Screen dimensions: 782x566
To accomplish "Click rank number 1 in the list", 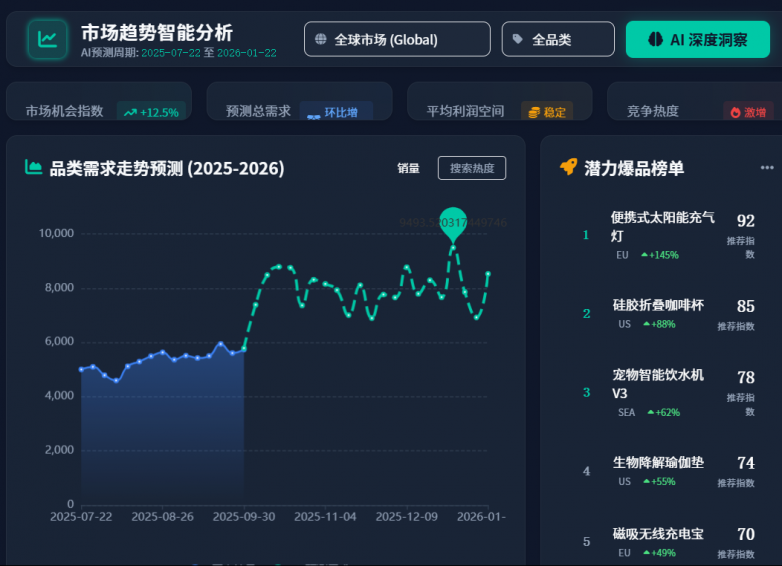I will click(x=586, y=235).
